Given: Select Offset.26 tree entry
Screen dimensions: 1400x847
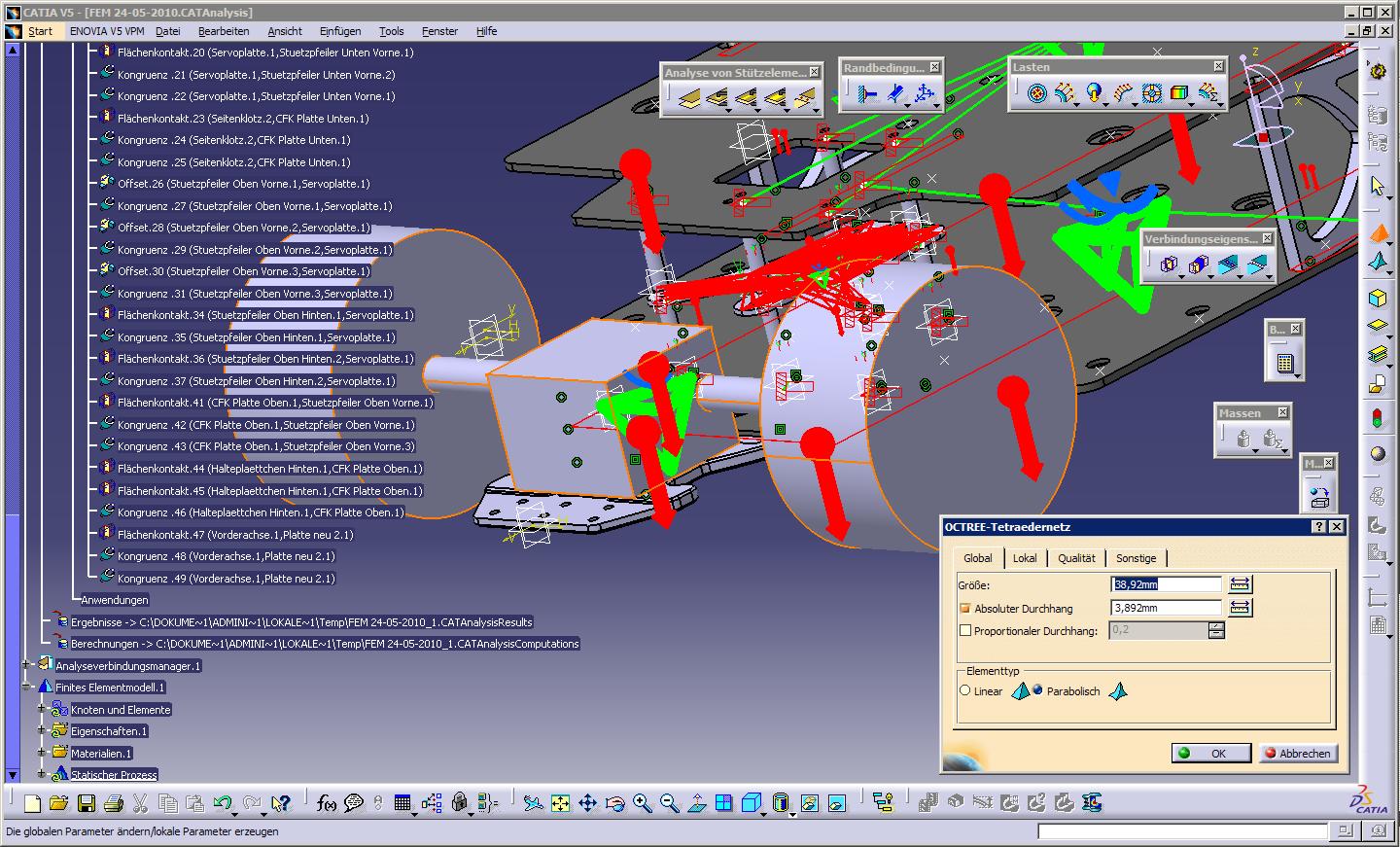Looking at the screenshot, I should pos(244,184).
